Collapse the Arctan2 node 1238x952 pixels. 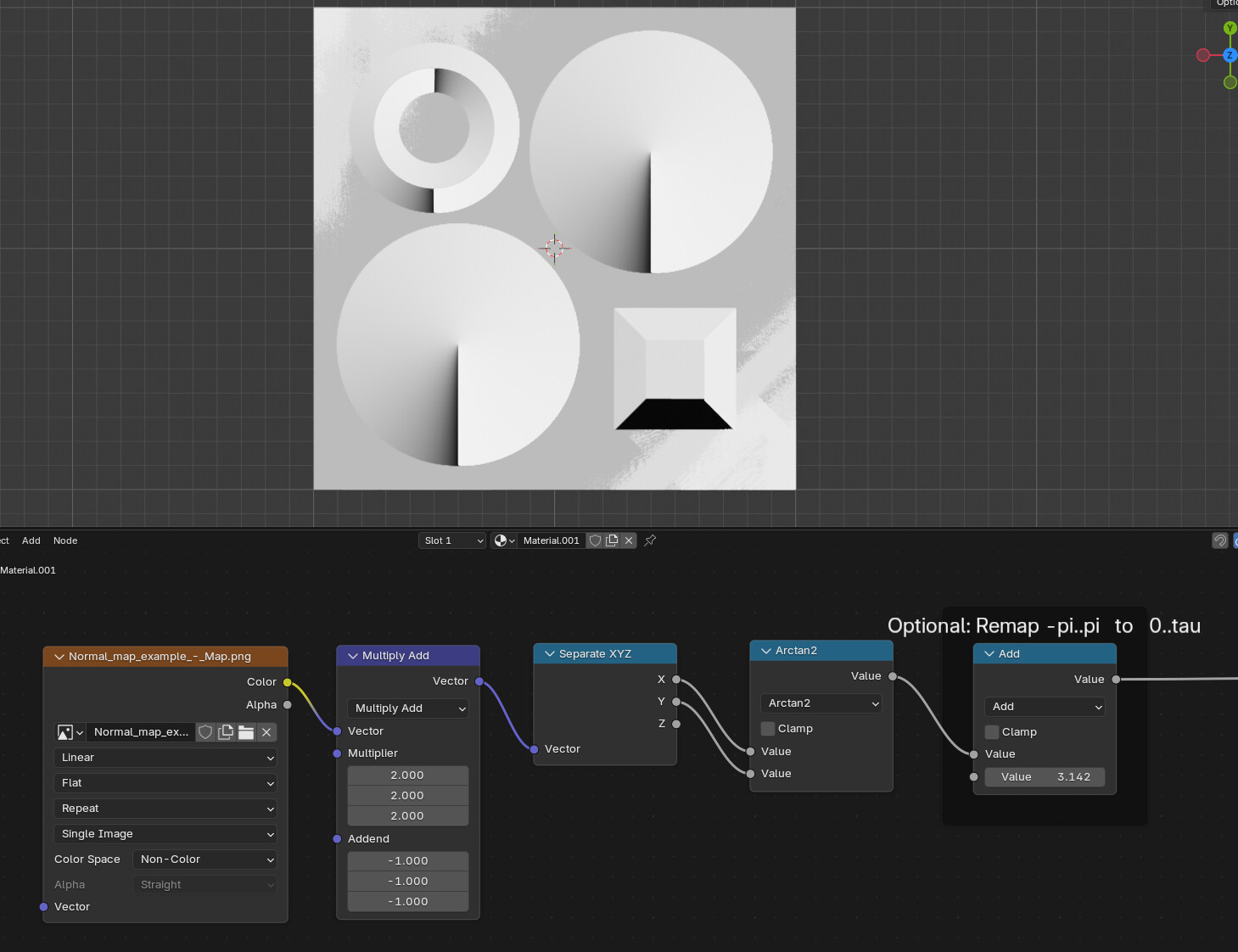[766, 651]
